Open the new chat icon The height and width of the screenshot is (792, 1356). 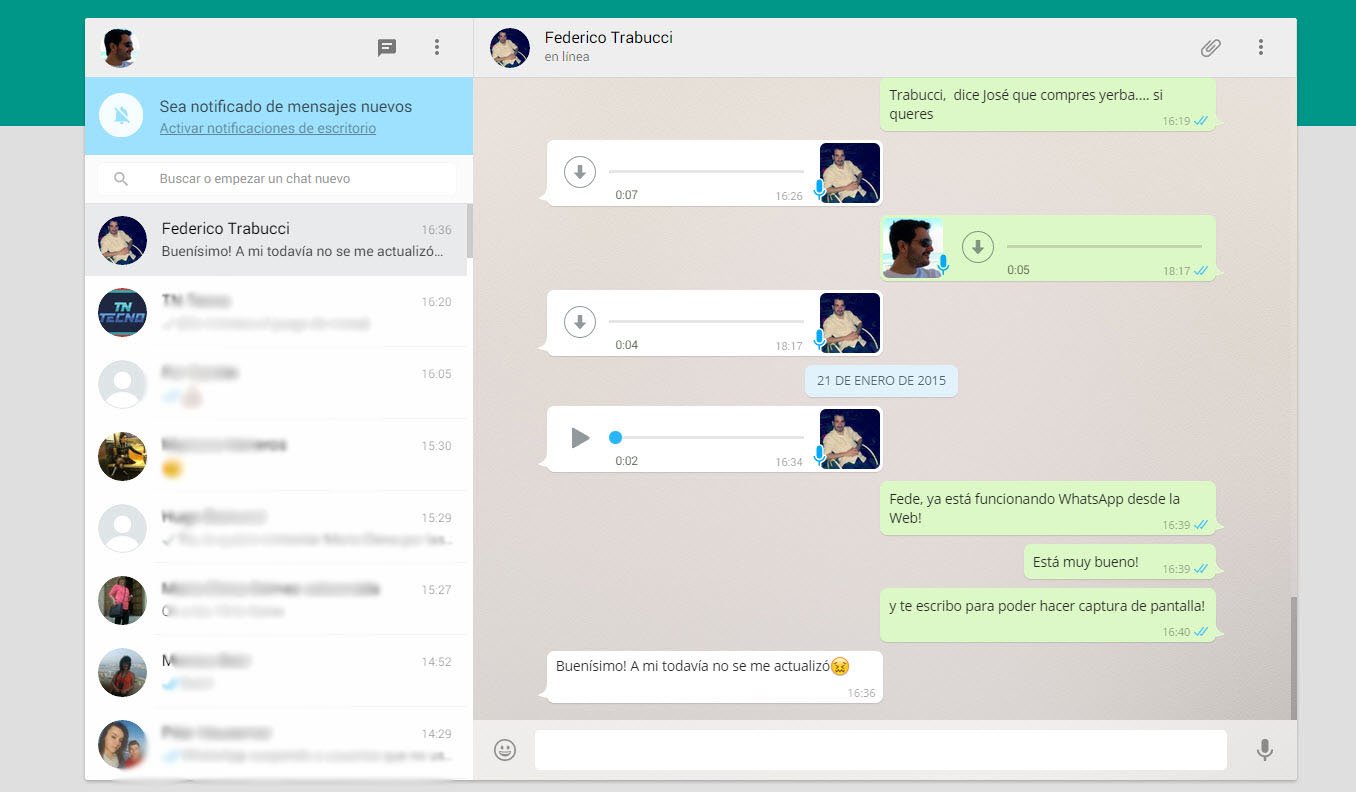point(387,47)
